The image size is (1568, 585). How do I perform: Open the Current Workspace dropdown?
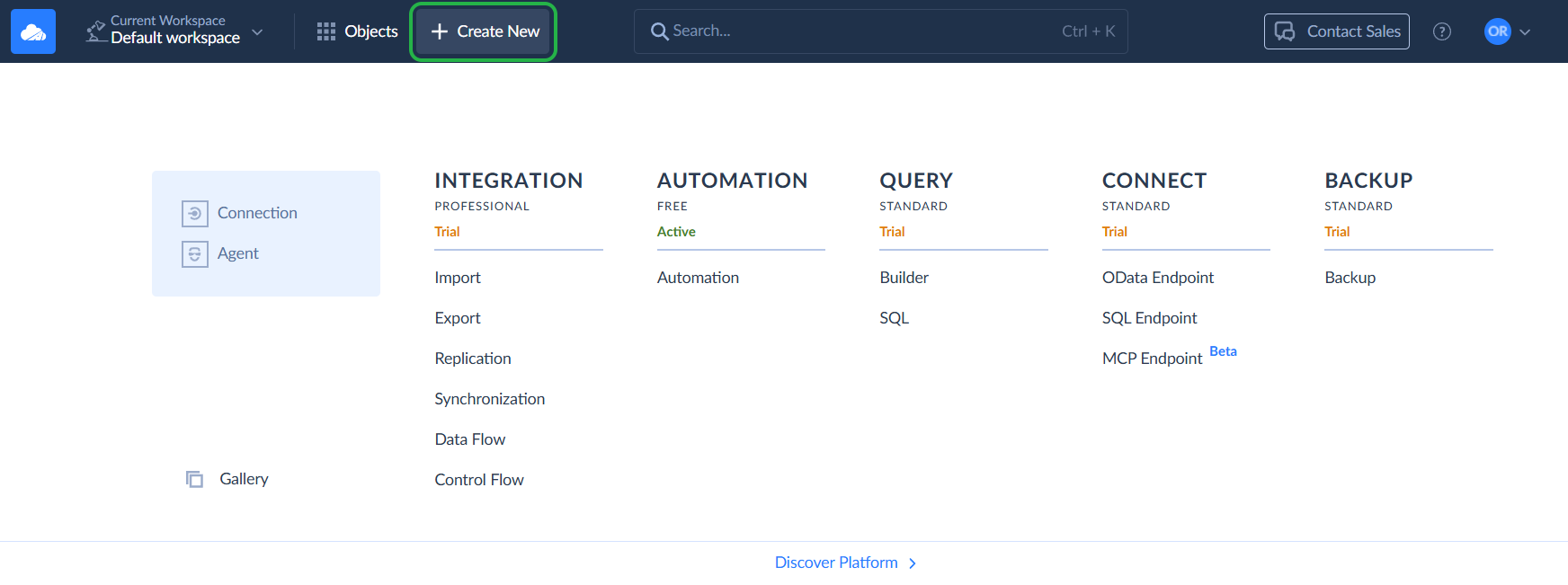(x=174, y=31)
